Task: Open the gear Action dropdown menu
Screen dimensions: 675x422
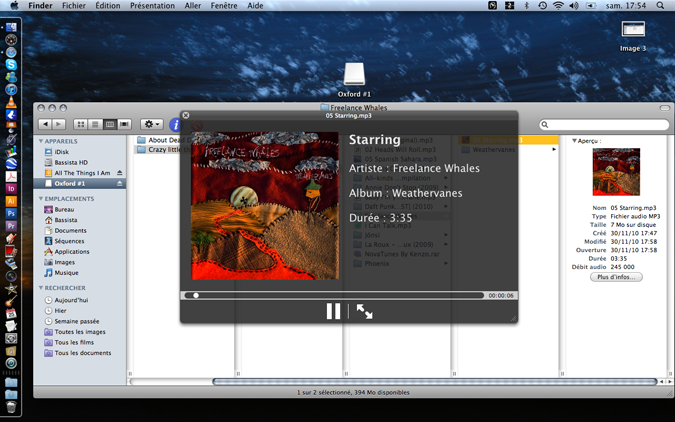Action: (x=151, y=125)
